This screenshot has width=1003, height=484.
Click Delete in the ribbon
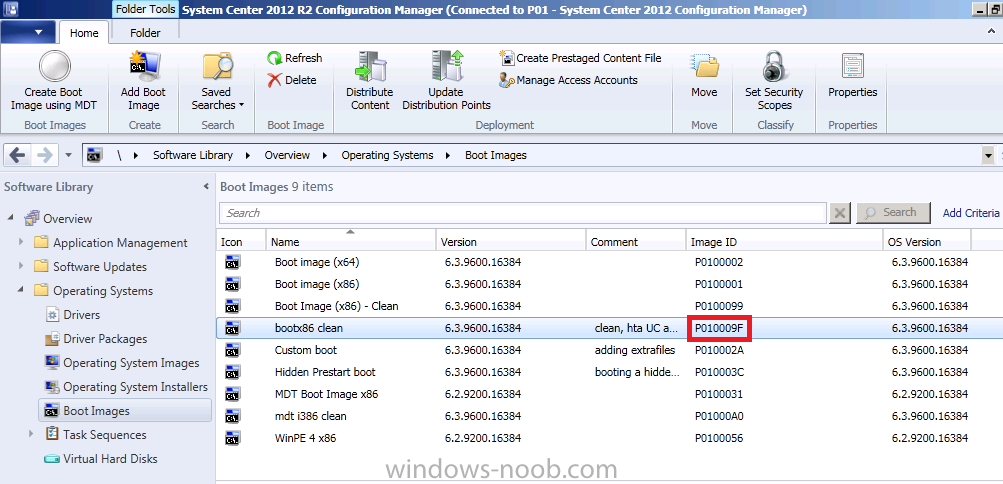[292, 80]
